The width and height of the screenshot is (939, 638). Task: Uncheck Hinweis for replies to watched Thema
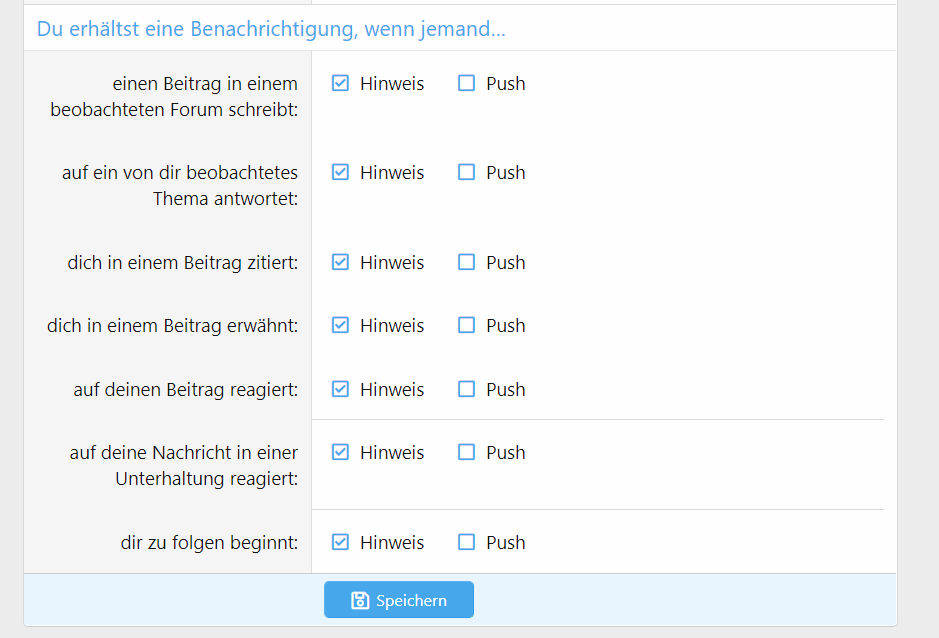coord(340,172)
